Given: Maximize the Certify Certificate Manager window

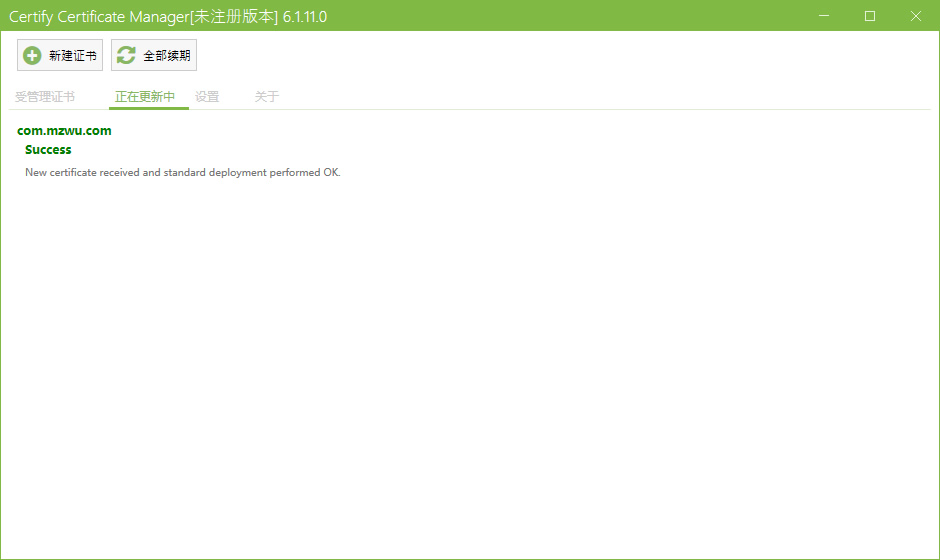Looking at the screenshot, I should pyautogui.click(x=870, y=16).
